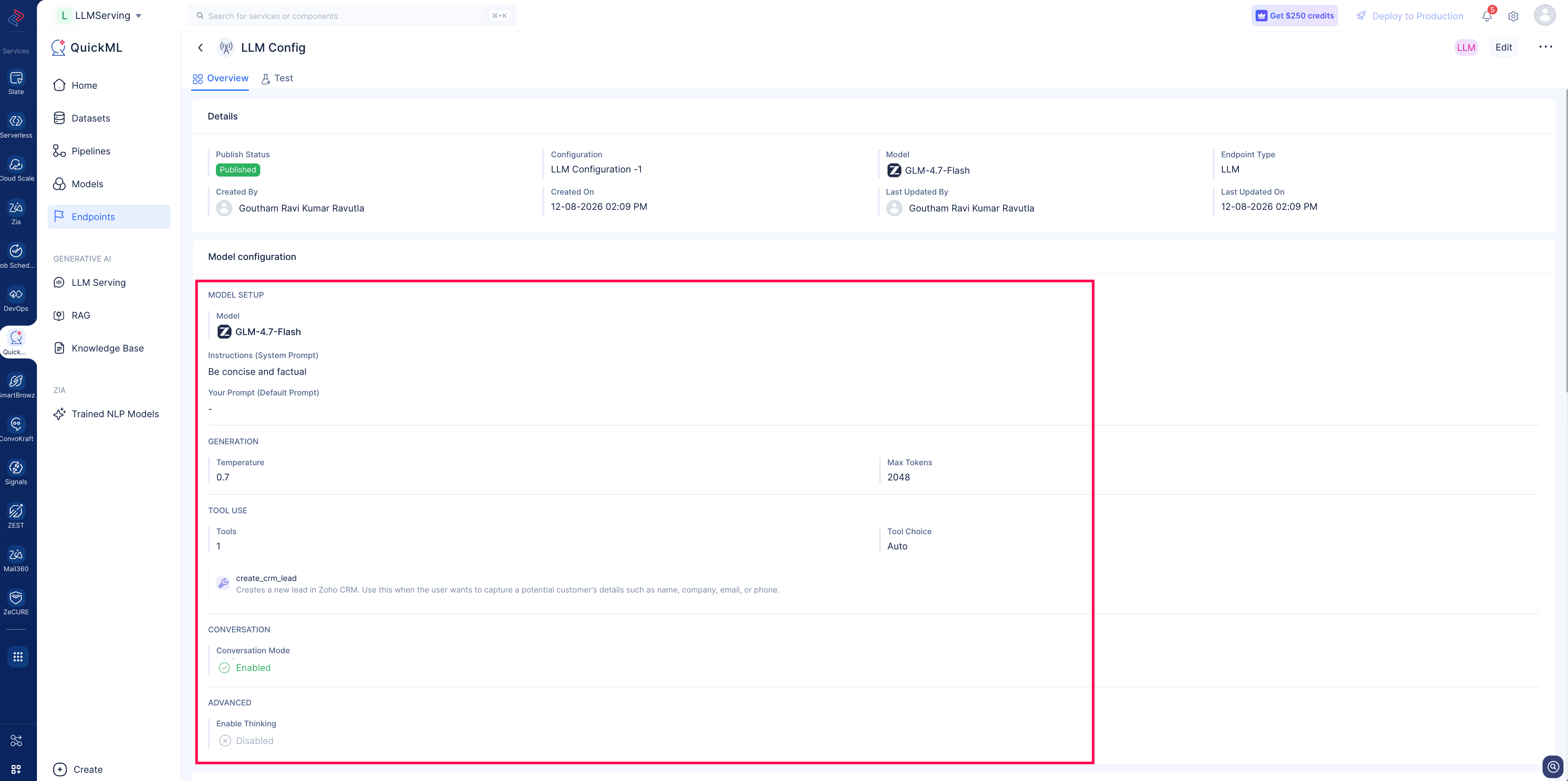Open the ZEST service icon
Screen dimensions: 1568x781
click(16, 511)
